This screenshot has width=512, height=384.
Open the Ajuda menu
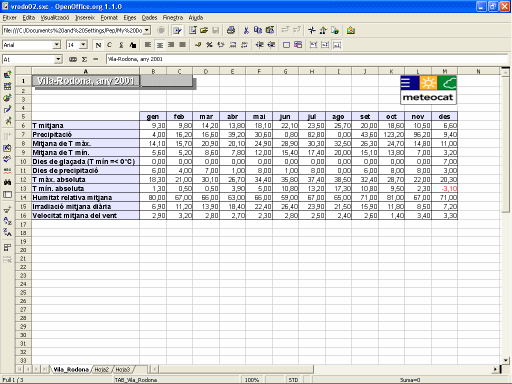tap(196, 18)
